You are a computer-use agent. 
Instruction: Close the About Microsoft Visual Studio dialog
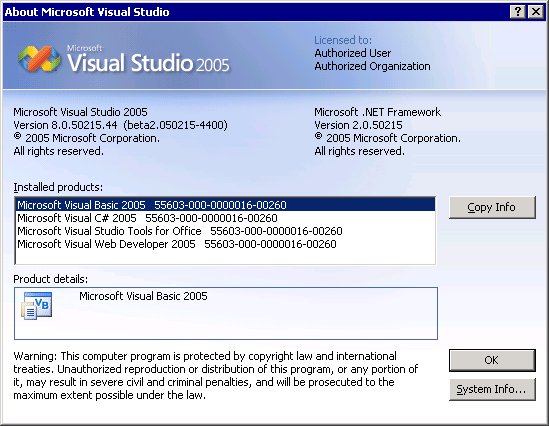click(536, 12)
